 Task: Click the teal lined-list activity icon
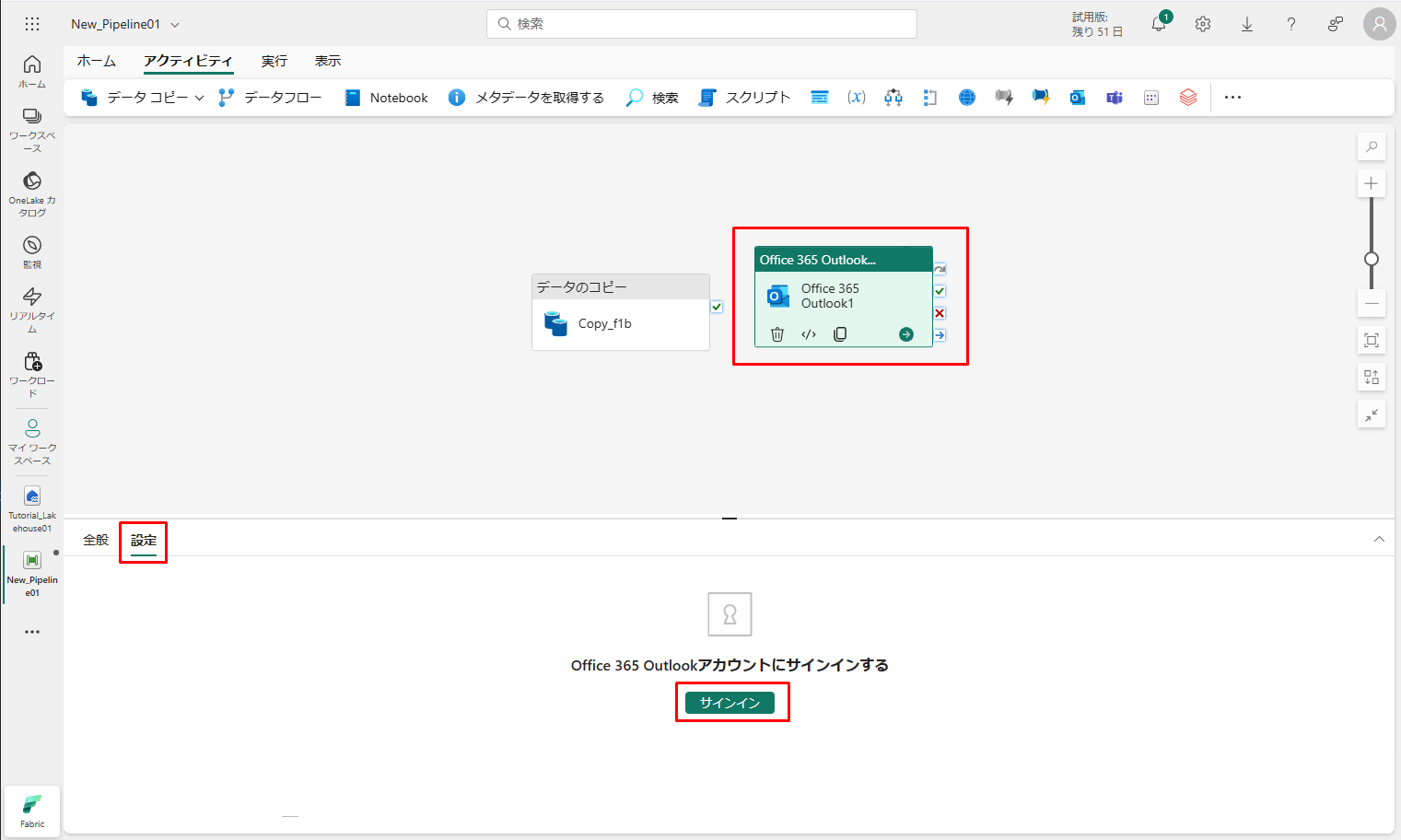[x=820, y=98]
